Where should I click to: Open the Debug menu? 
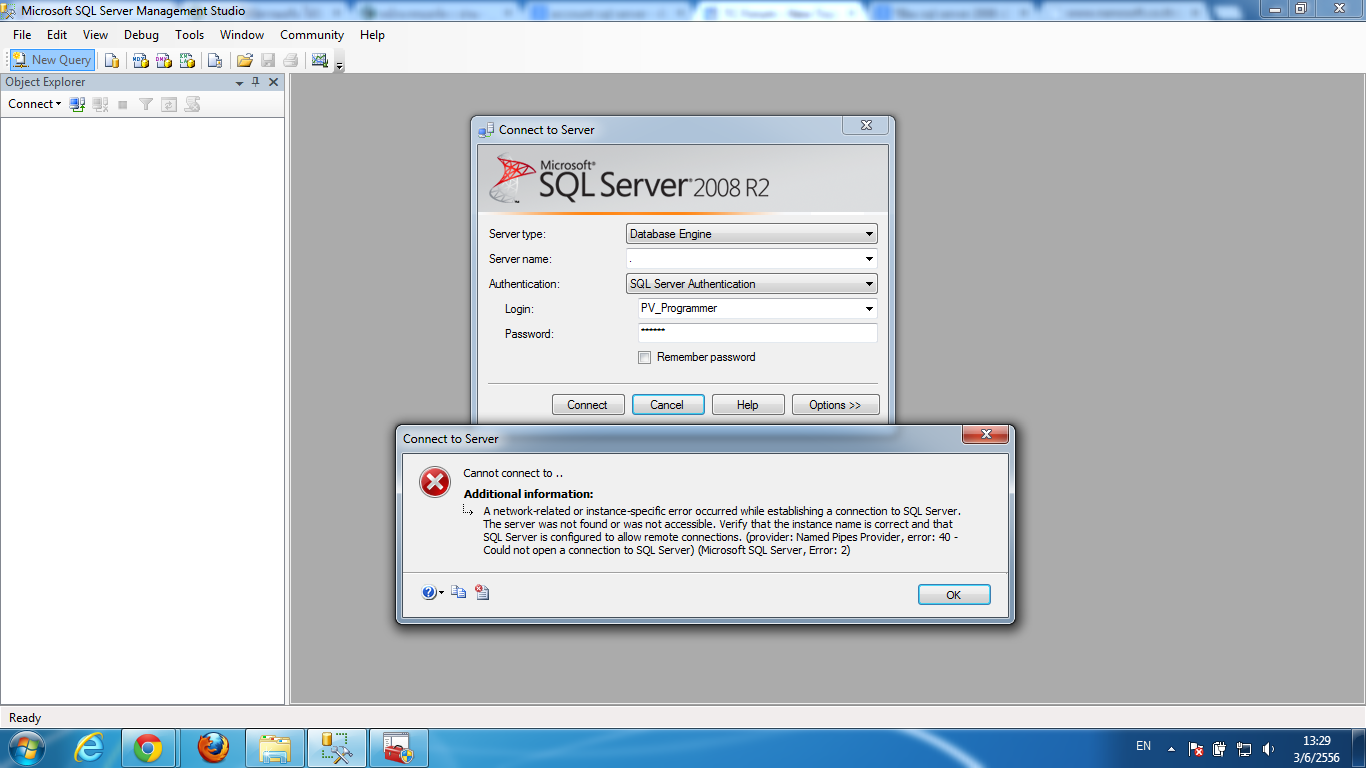point(141,35)
